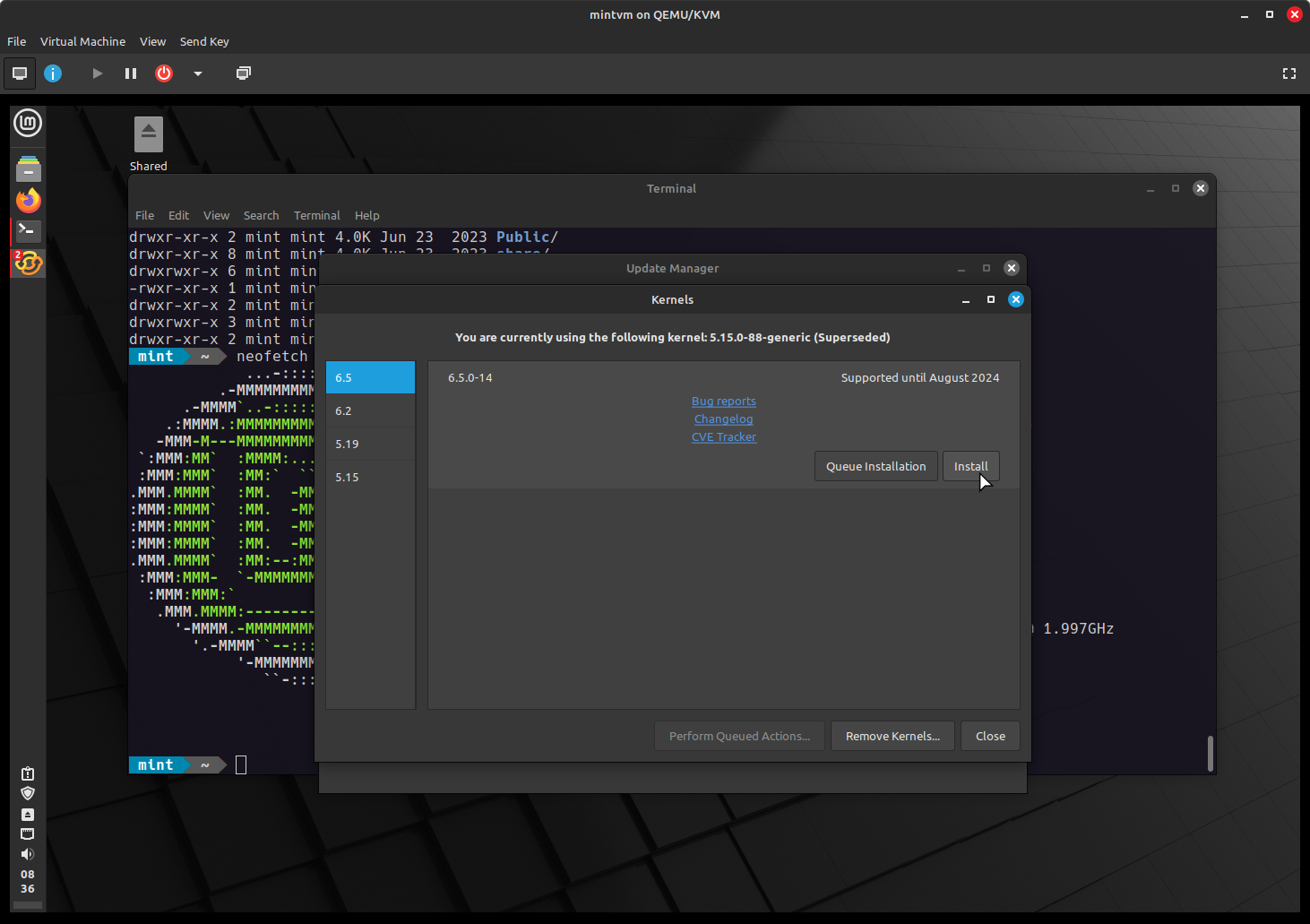Show the graphical console view in virt-manager
The width and height of the screenshot is (1310, 924).
[x=20, y=73]
